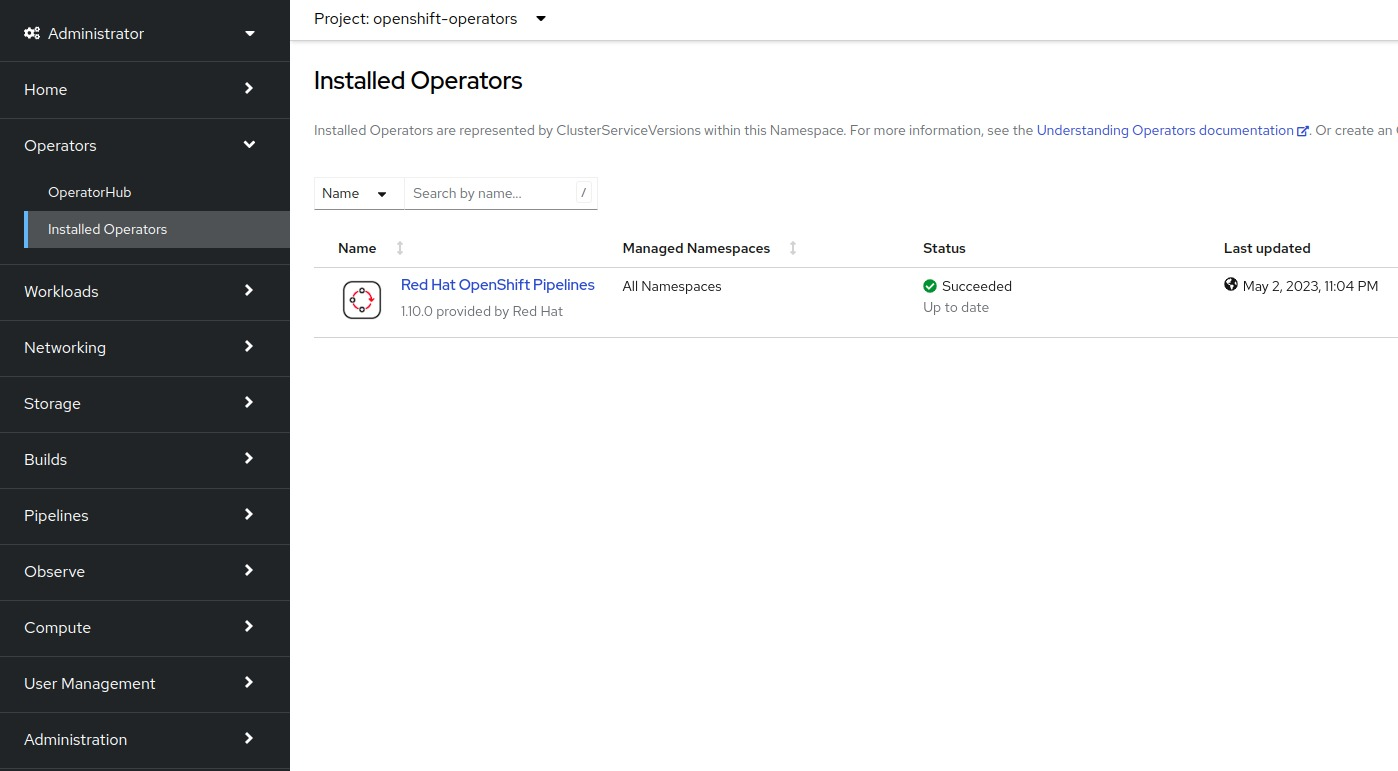Select Installed Operators in the sidebar
The height and width of the screenshot is (771, 1398).
tap(157, 229)
